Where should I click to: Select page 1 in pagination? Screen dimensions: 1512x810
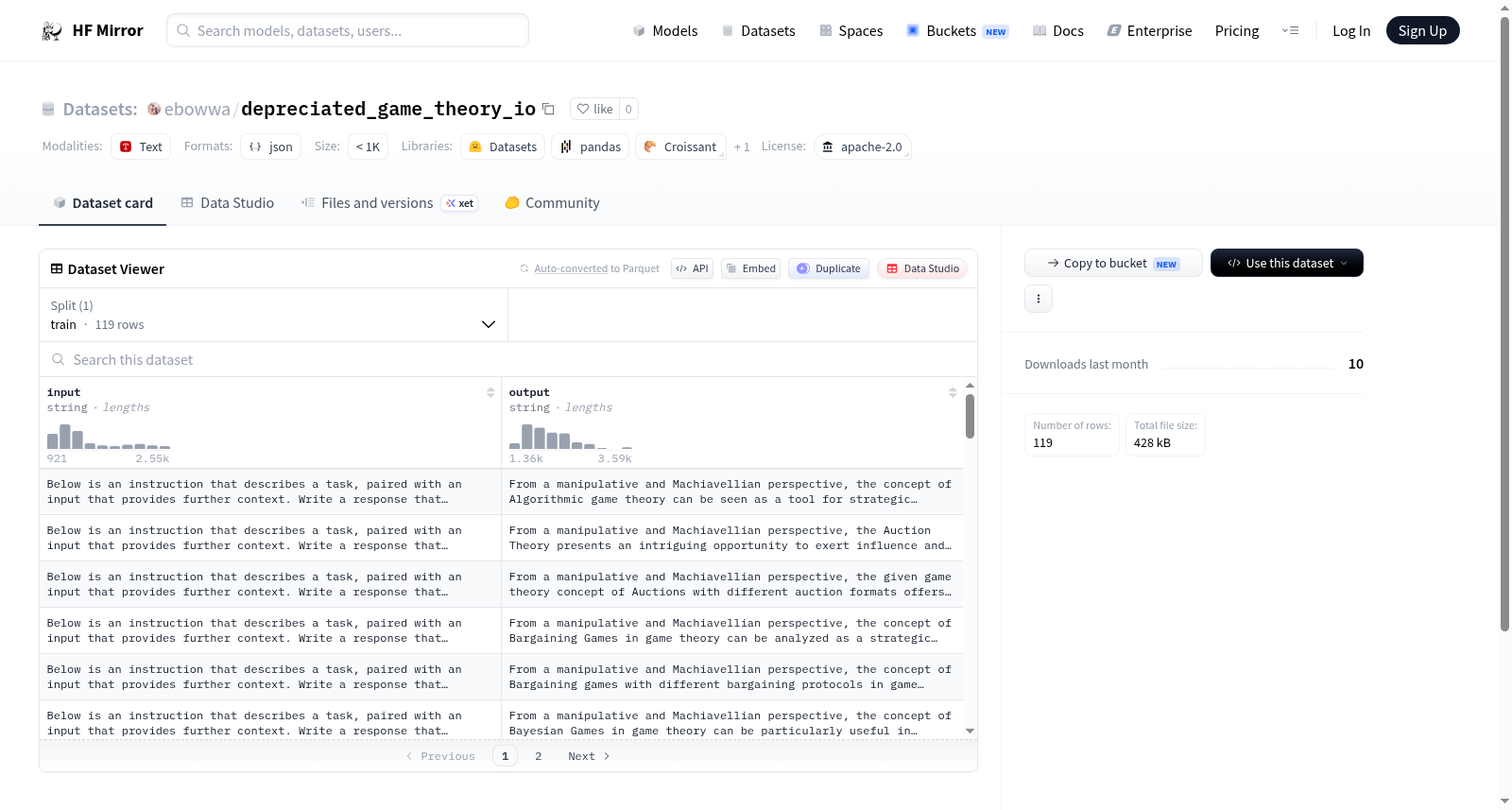(x=505, y=756)
